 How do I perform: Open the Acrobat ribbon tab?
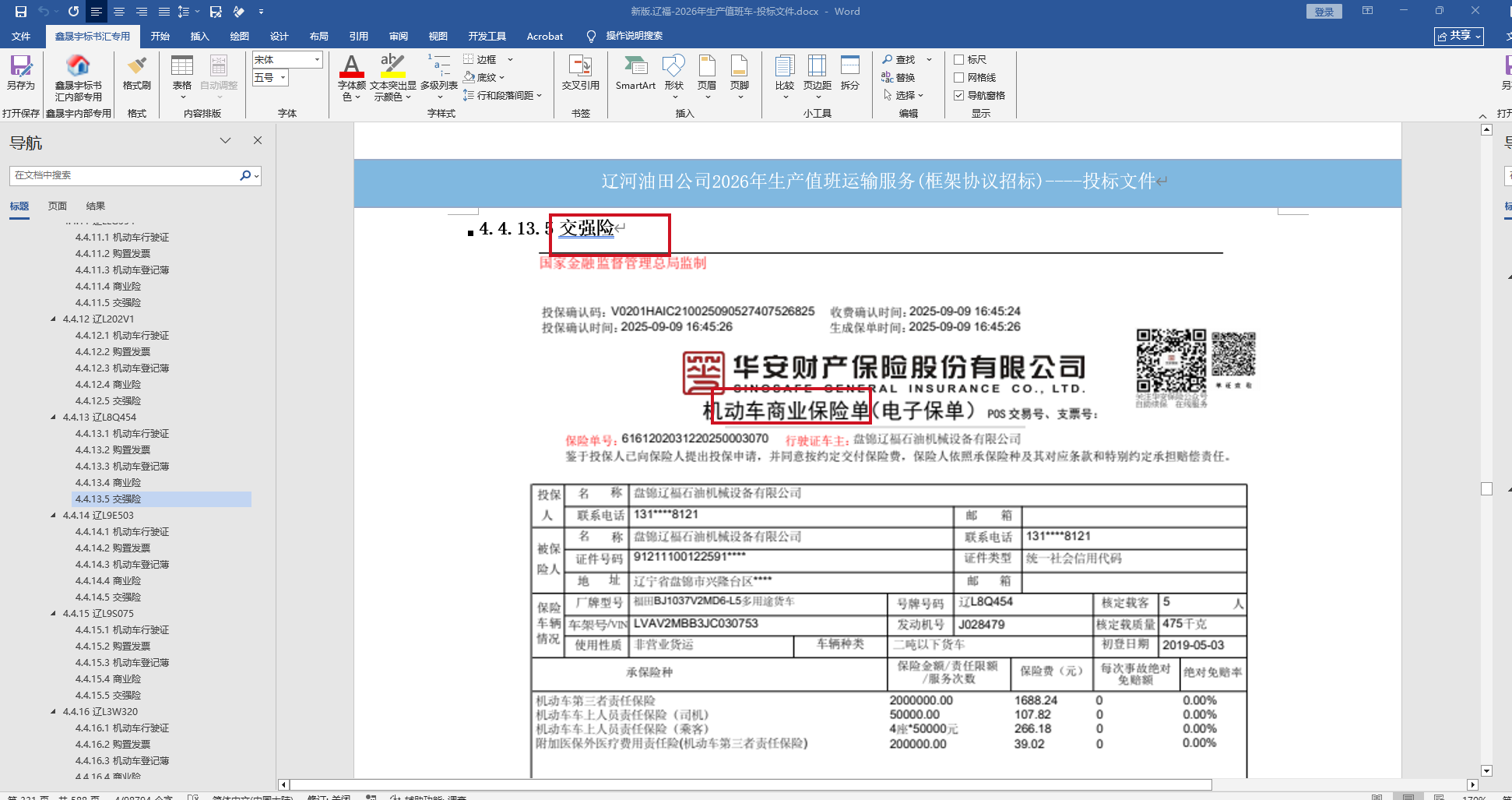point(545,36)
